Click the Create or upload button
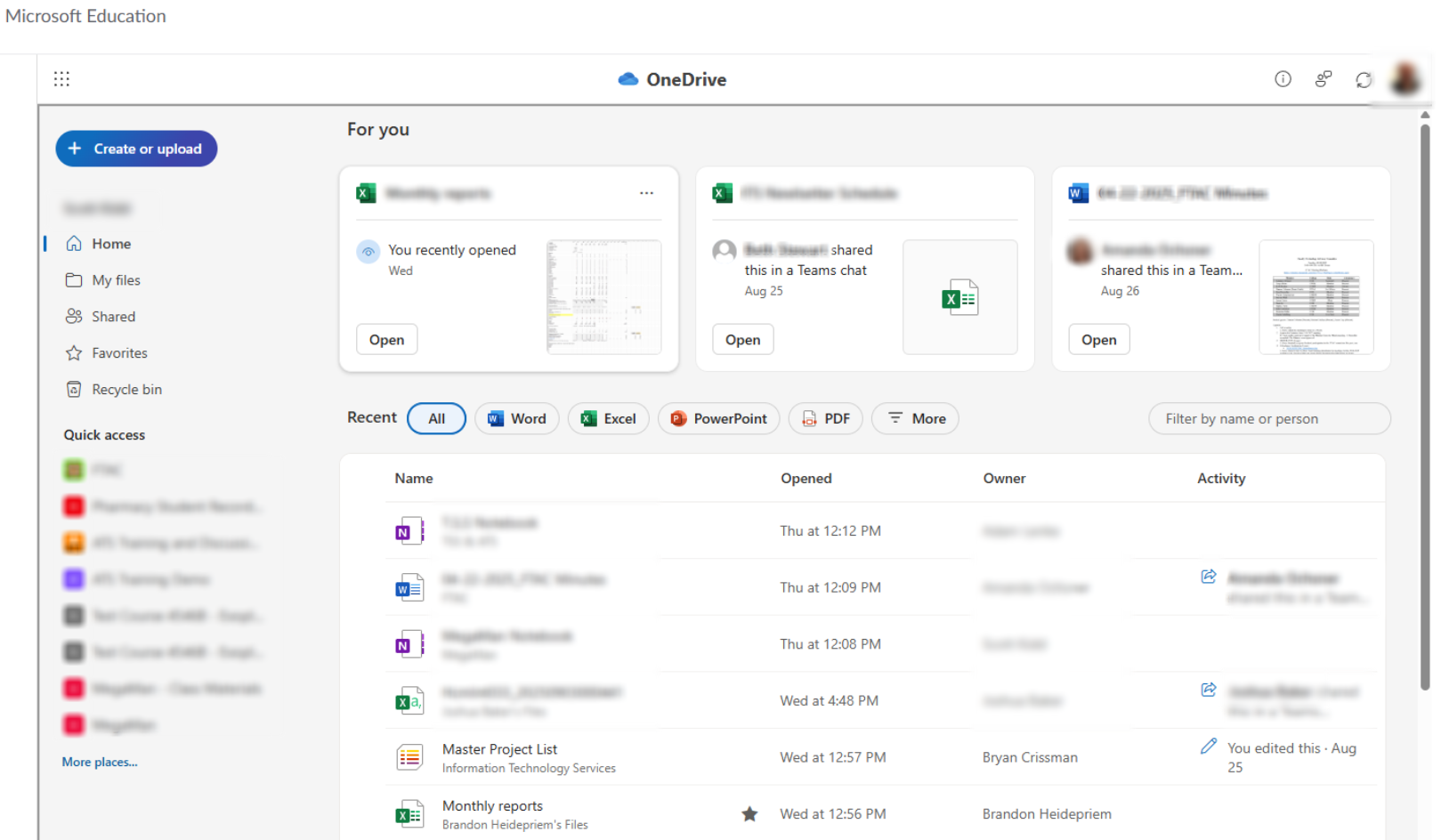The height and width of the screenshot is (840, 1441). [x=136, y=149]
